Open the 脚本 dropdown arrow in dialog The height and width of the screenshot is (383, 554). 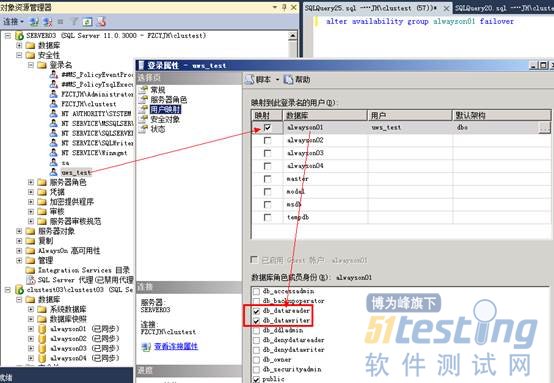277,80
